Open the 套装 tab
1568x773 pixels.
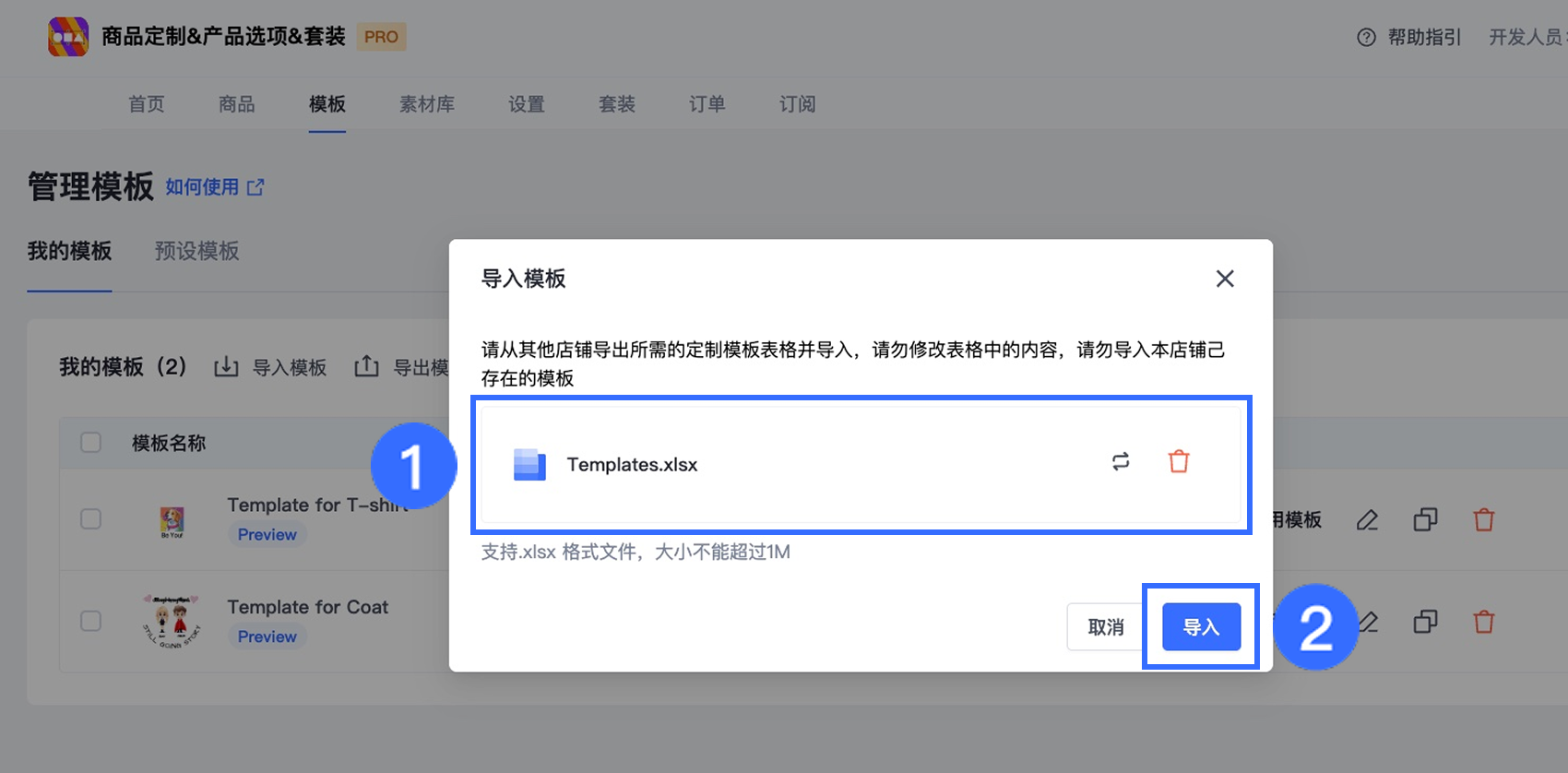pos(617,104)
